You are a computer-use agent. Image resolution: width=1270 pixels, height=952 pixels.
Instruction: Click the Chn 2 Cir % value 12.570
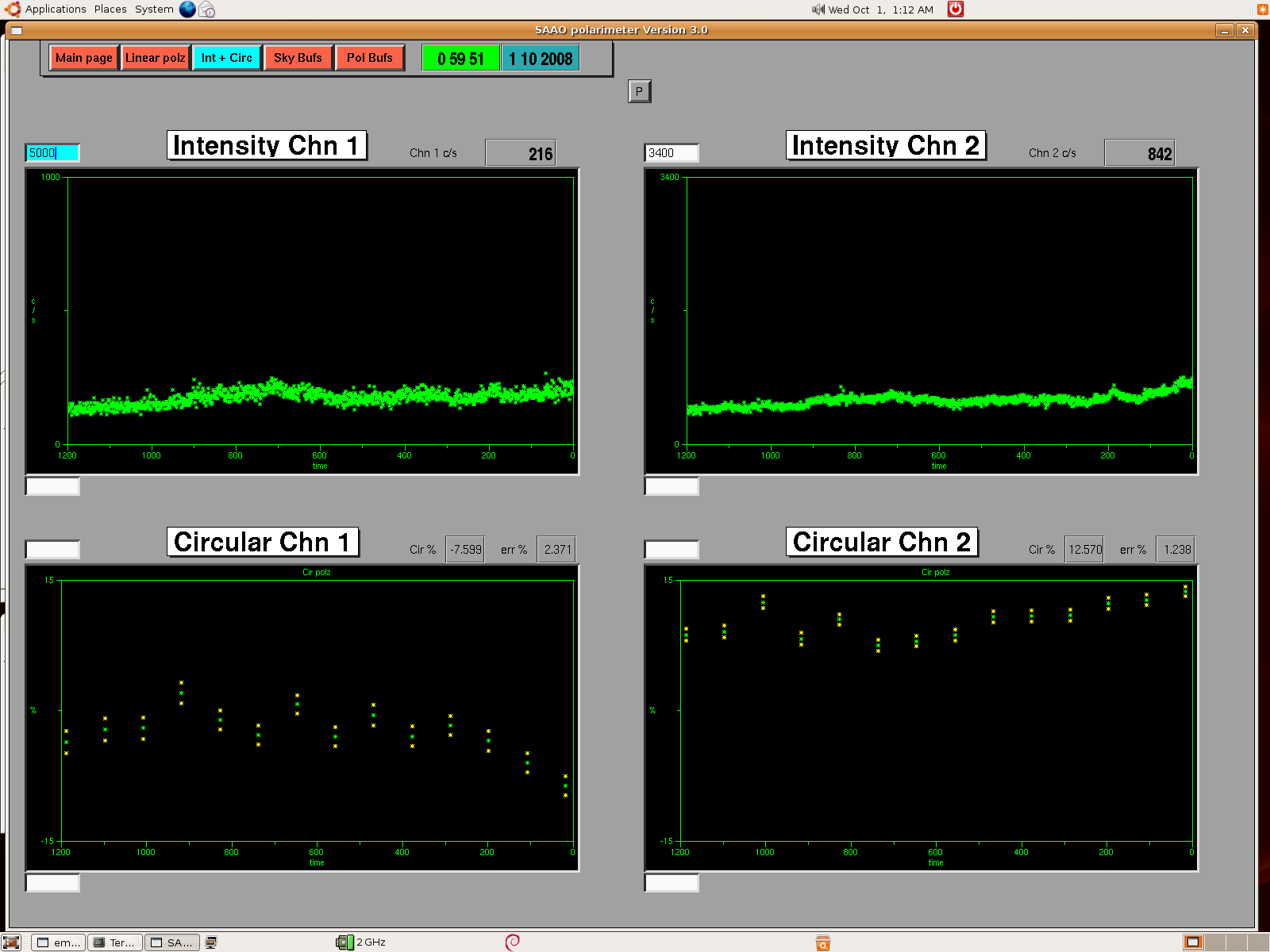pyautogui.click(x=1084, y=549)
